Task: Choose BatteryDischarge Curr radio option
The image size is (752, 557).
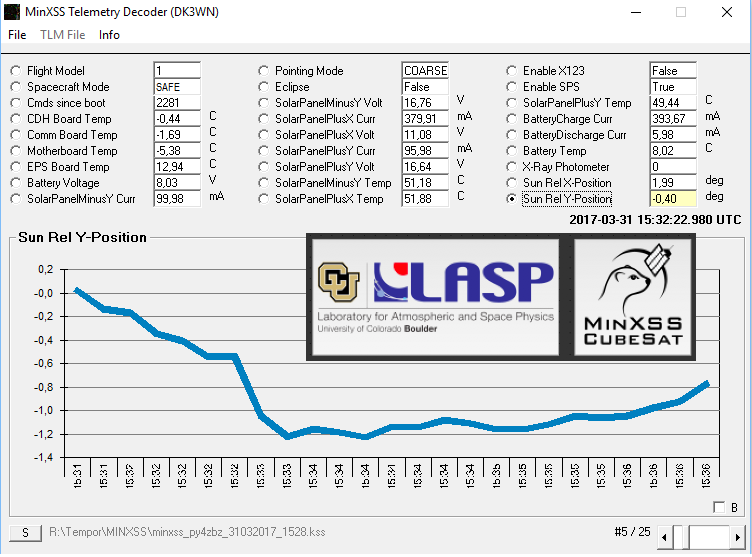Action: point(512,135)
